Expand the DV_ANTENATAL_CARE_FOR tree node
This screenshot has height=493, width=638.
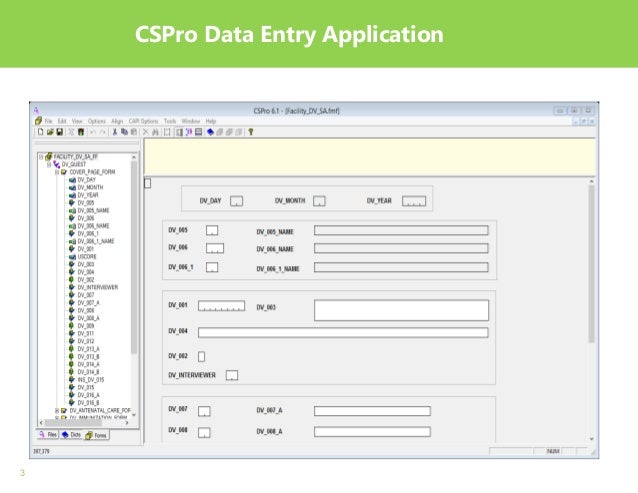point(57,410)
